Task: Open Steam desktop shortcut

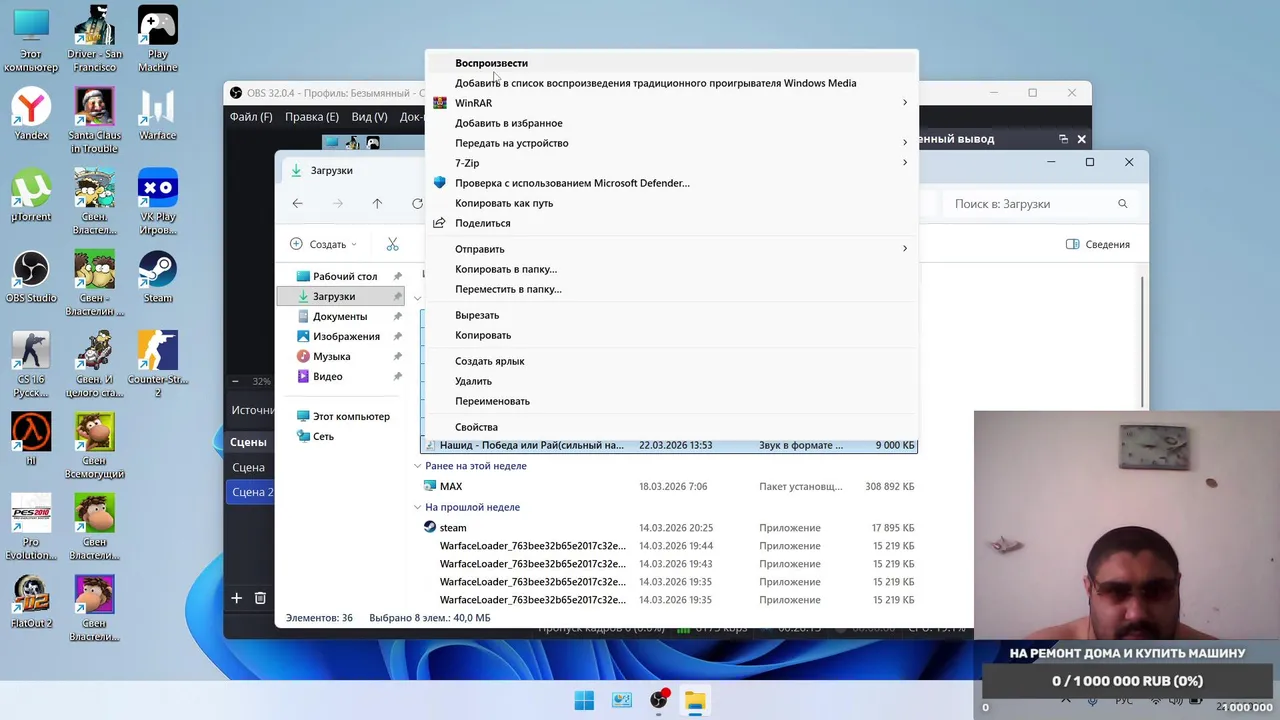Action: point(157,276)
